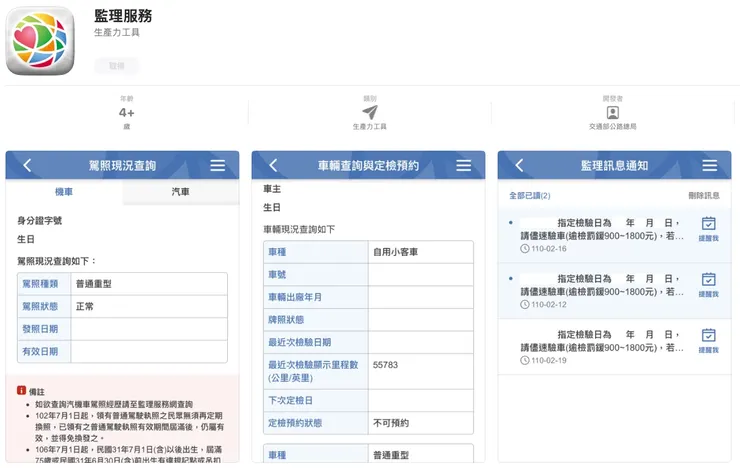Click 刪除訊息 delete messages link
The image size is (740, 468).
coord(704,195)
